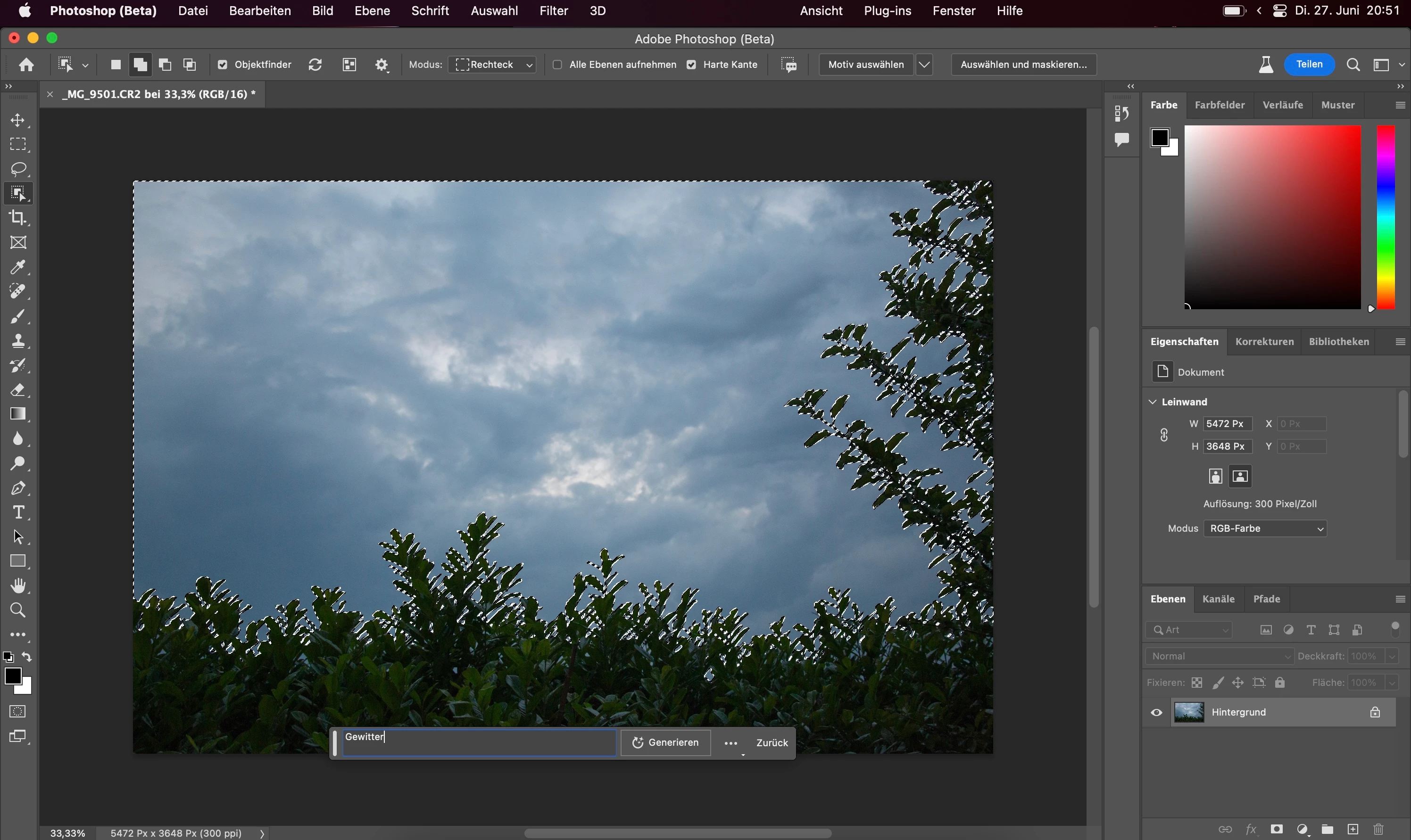The image size is (1411, 840).
Task: Click the delete layer trash icon
Action: pyautogui.click(x=1378, y=829)
